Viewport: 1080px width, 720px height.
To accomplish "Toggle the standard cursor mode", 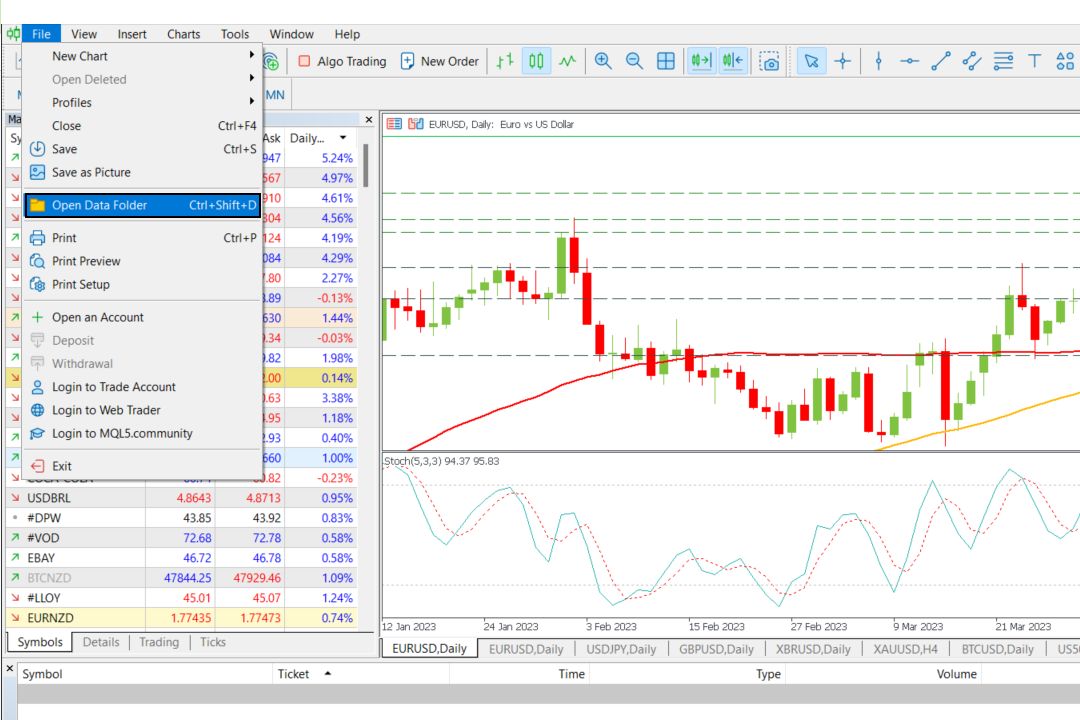I will (811, 61).
